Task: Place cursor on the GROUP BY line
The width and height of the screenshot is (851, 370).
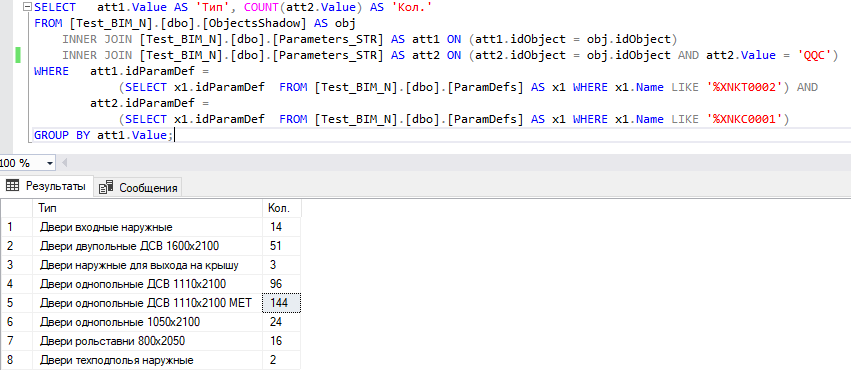Action: tap(104, 135)
